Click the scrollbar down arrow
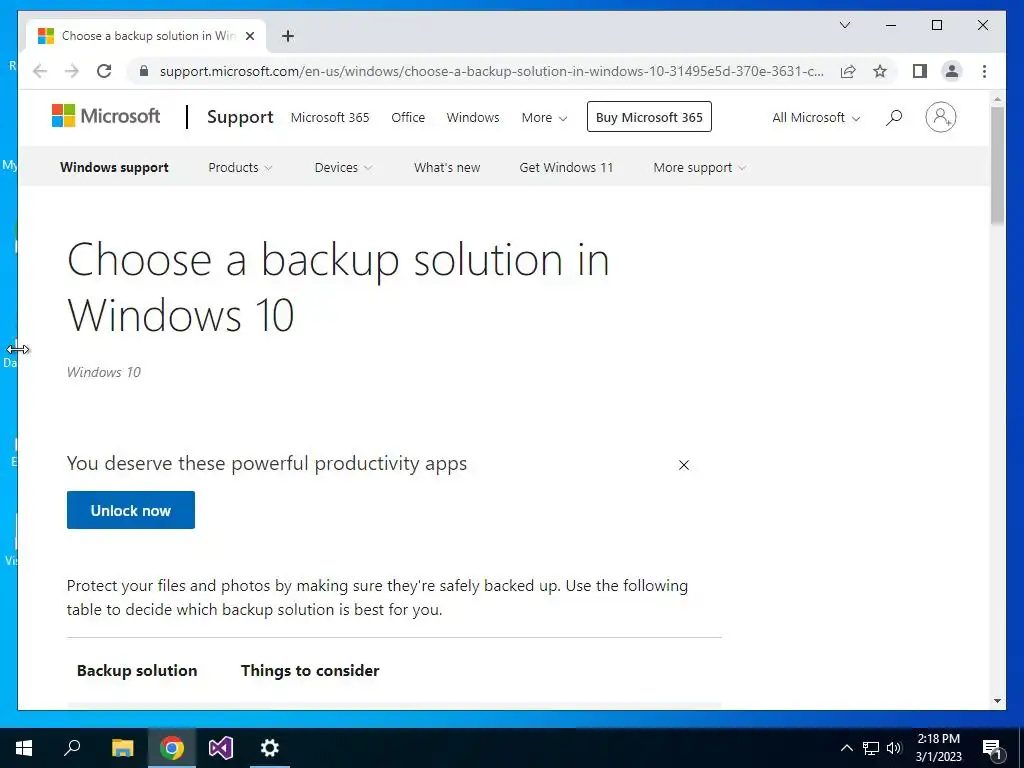The height and width of the screenshot is (768, 1024). coord(997,701)
